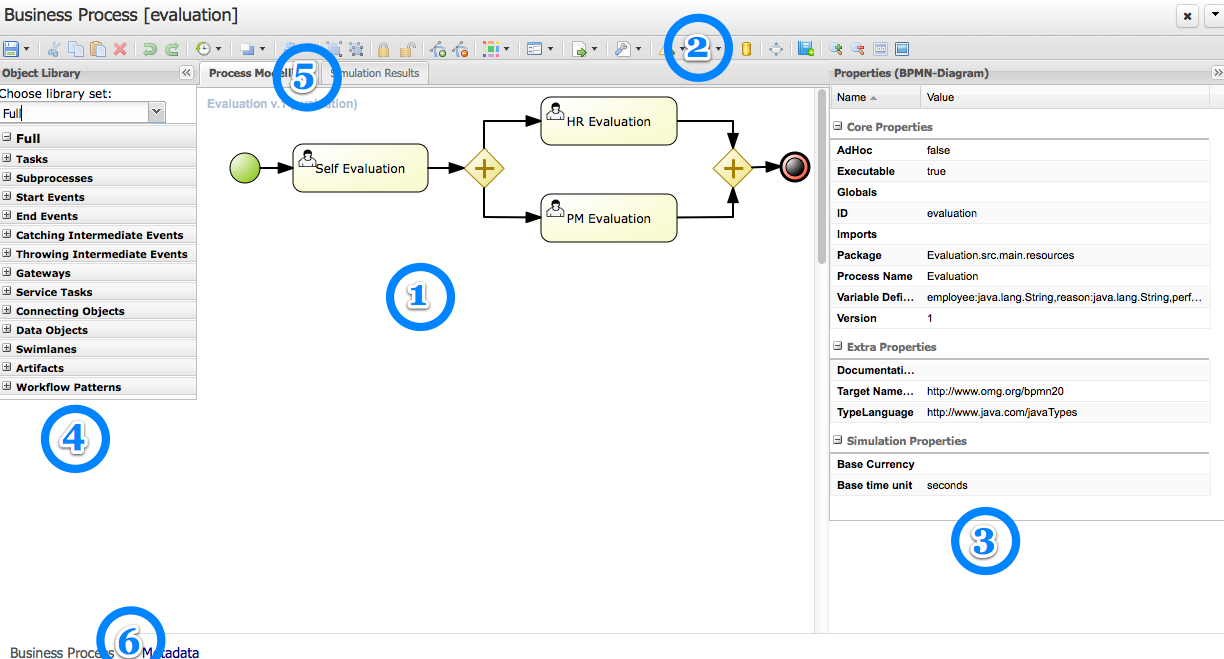Open the library set dropdown
1224x659 pixels.
pyautogui.click(x=156, y=113)
